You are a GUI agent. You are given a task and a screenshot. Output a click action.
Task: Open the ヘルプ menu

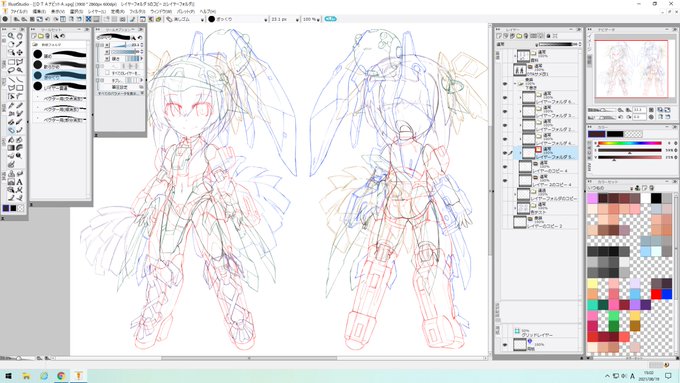click(207, 11)
